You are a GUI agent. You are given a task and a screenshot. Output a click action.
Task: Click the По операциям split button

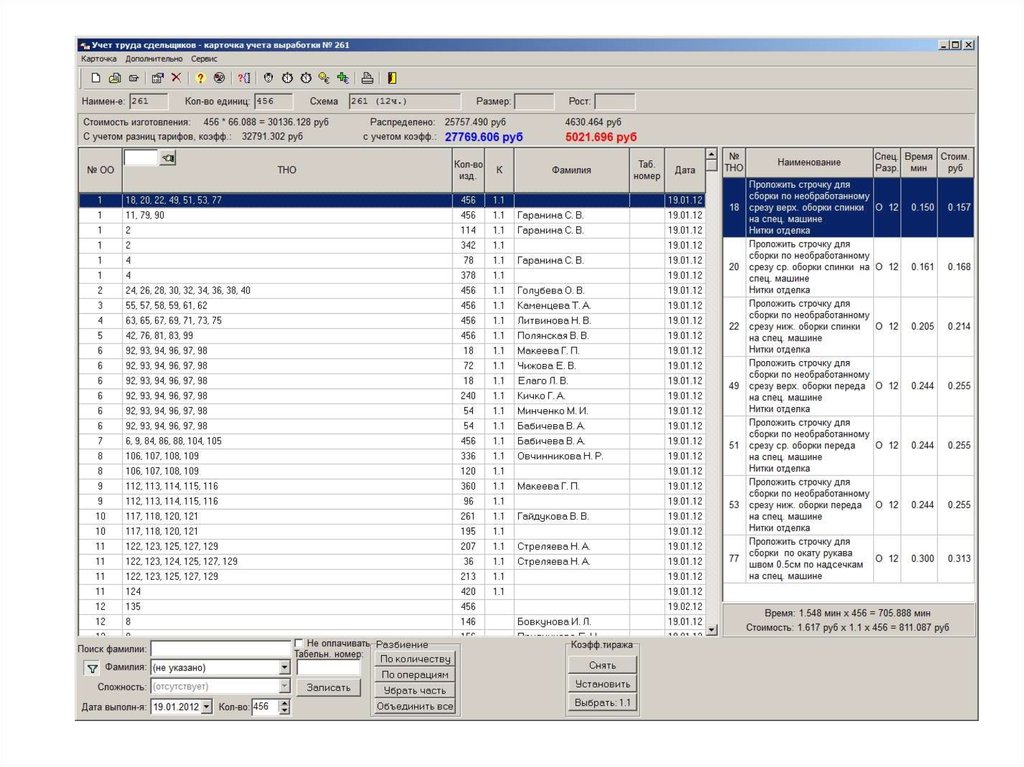click(415, 674)
